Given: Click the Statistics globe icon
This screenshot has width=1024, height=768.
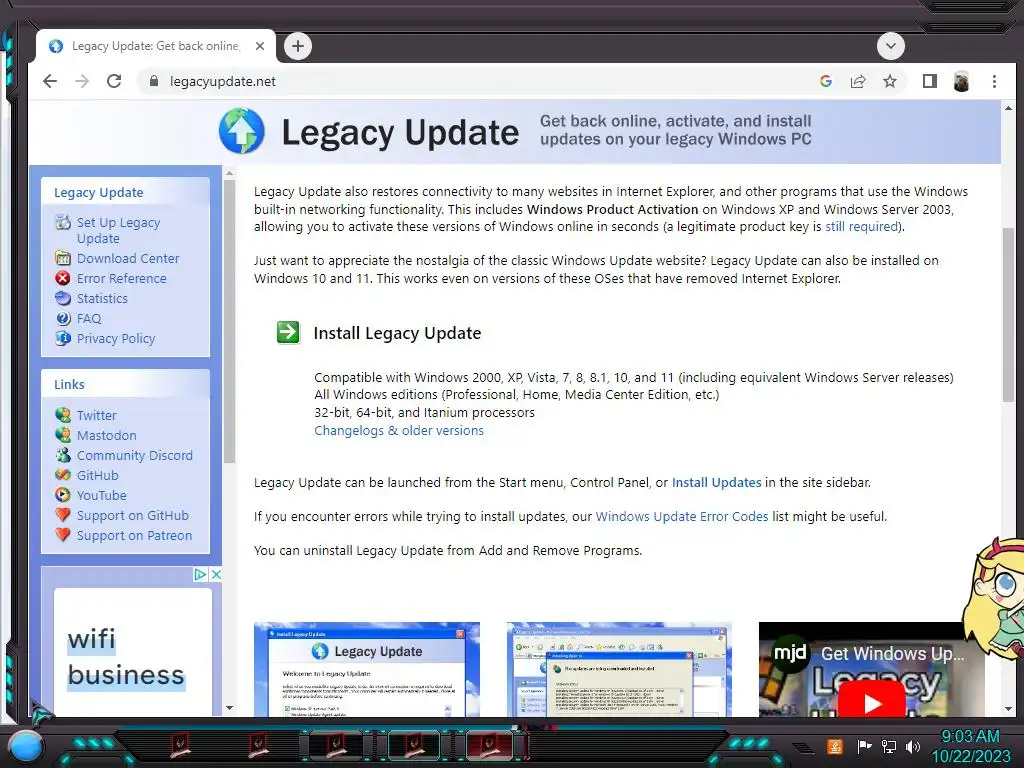Looking at the screenshot, I should click(x=63, y=298).
